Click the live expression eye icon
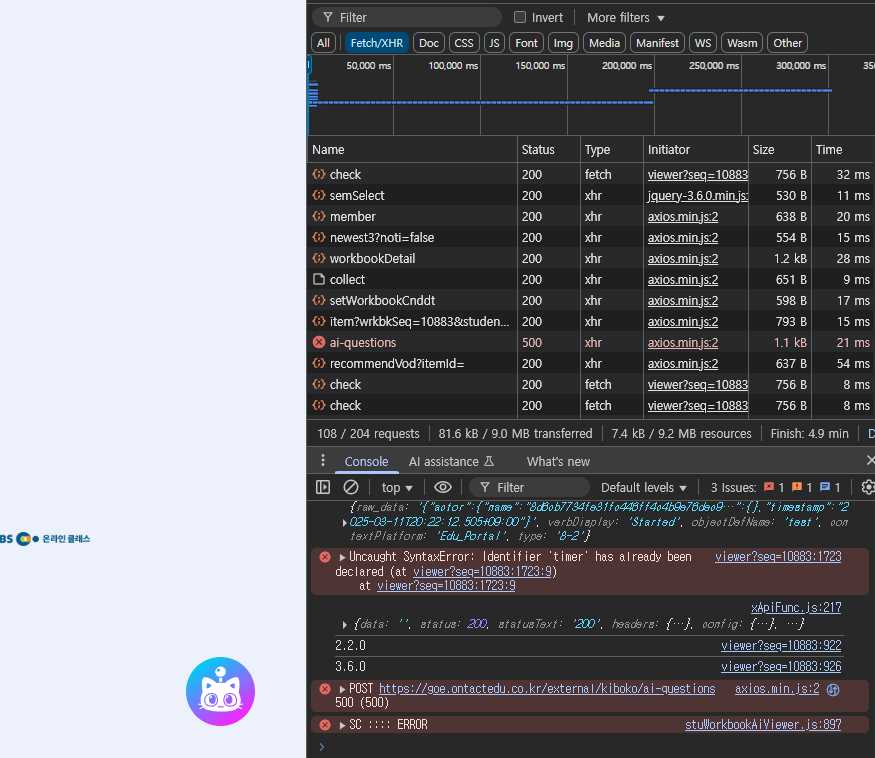Image resolution: width=875 pixels, height=758 pixels. tap(443, 487)
